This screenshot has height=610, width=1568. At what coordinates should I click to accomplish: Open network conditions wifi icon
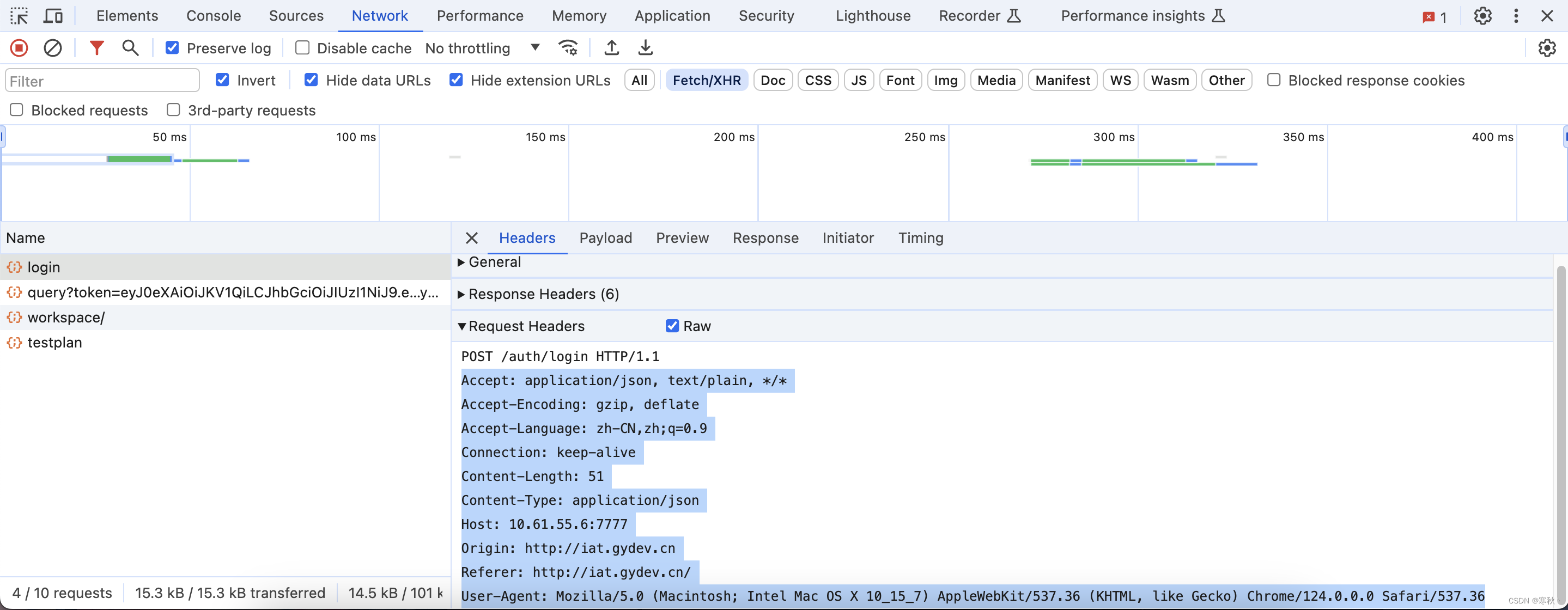tap(568, 47)
